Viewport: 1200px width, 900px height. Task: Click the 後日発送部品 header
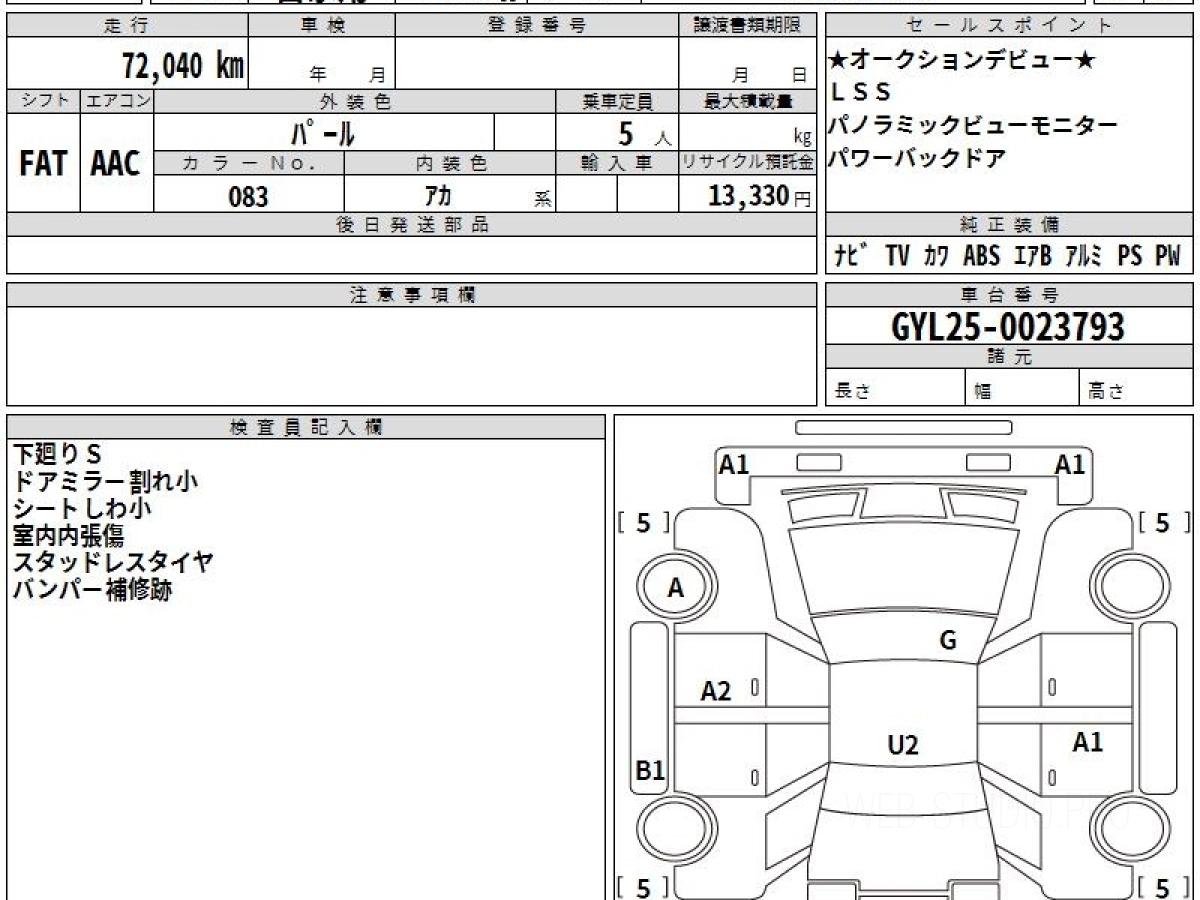412,225
